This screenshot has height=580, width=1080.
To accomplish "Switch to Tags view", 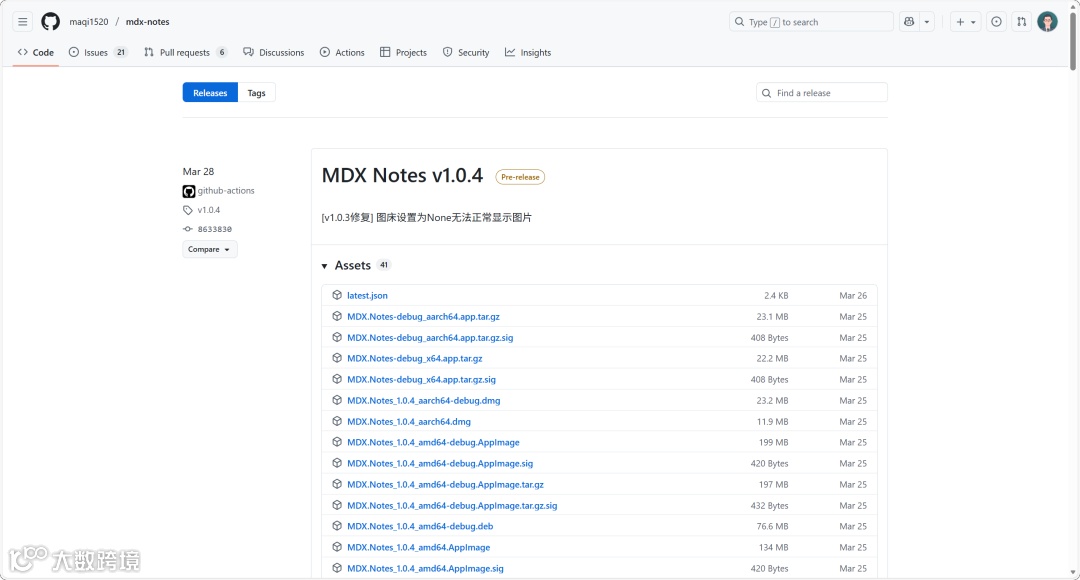I will pos(256,93).
